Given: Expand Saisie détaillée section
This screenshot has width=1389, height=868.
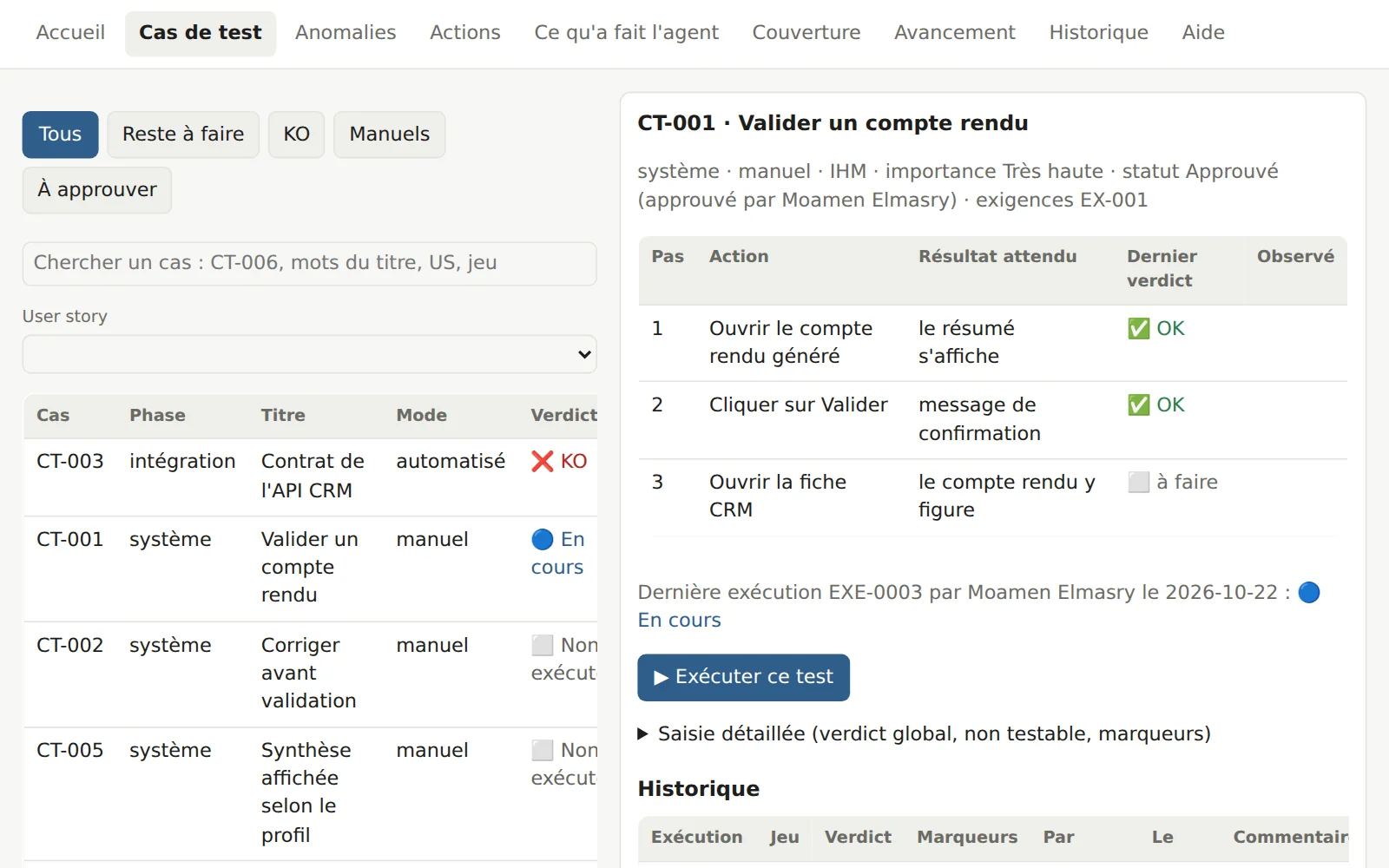Looking at the screenshot, I should (924, 734).
